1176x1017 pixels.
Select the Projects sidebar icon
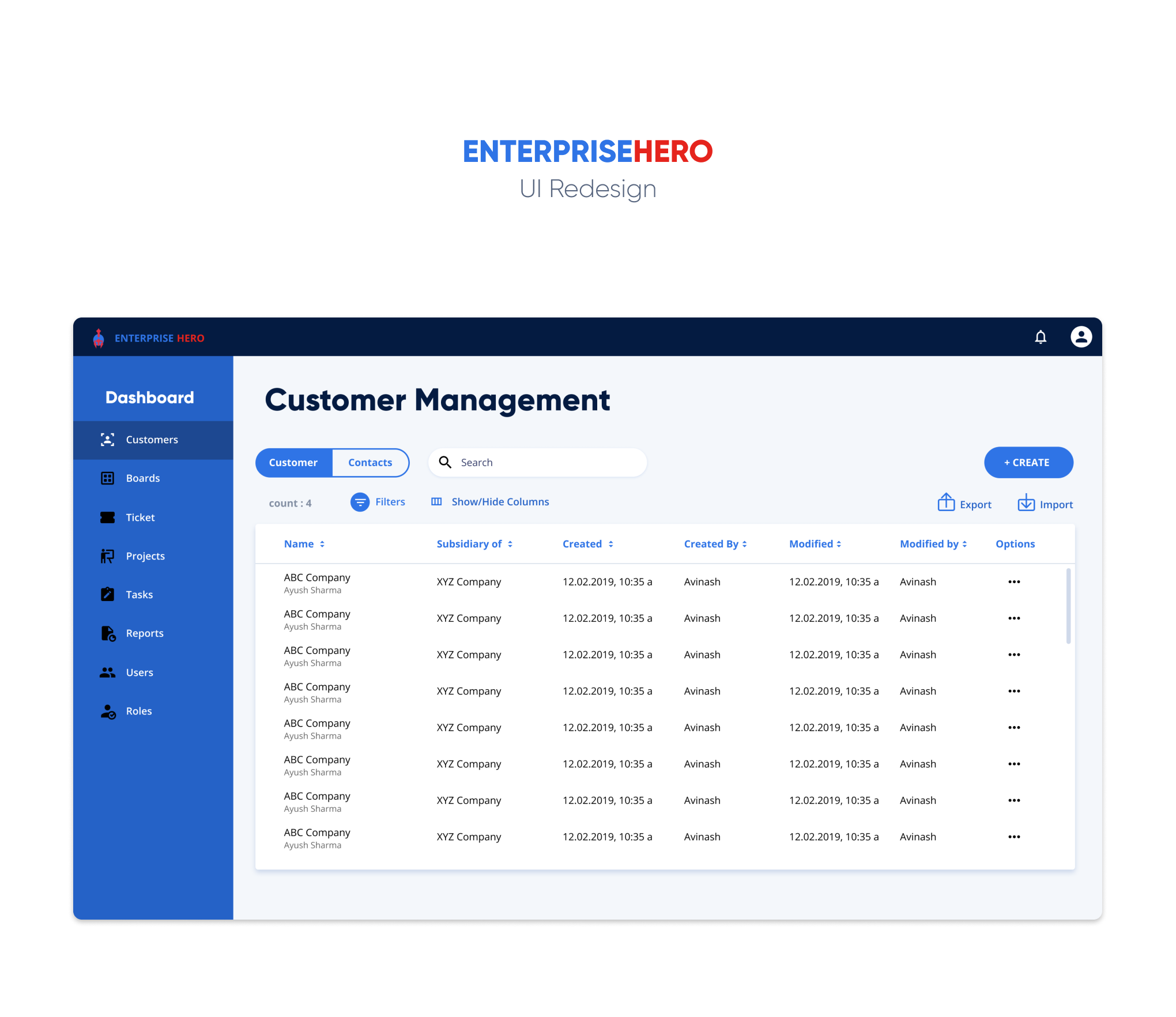click(x=107, y=556)
